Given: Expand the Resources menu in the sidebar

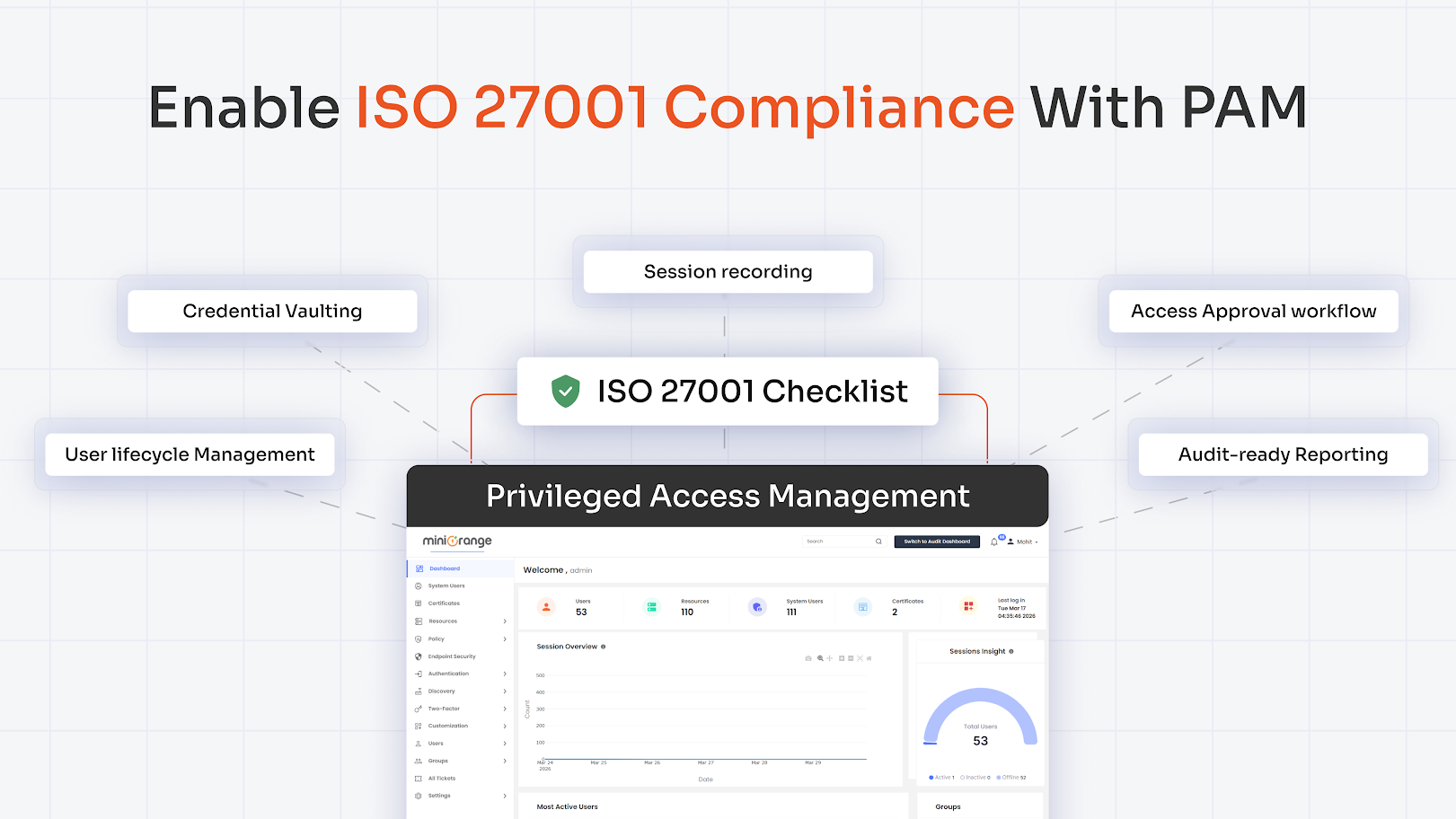Looking at the screenshot, I should coord(442,621).
